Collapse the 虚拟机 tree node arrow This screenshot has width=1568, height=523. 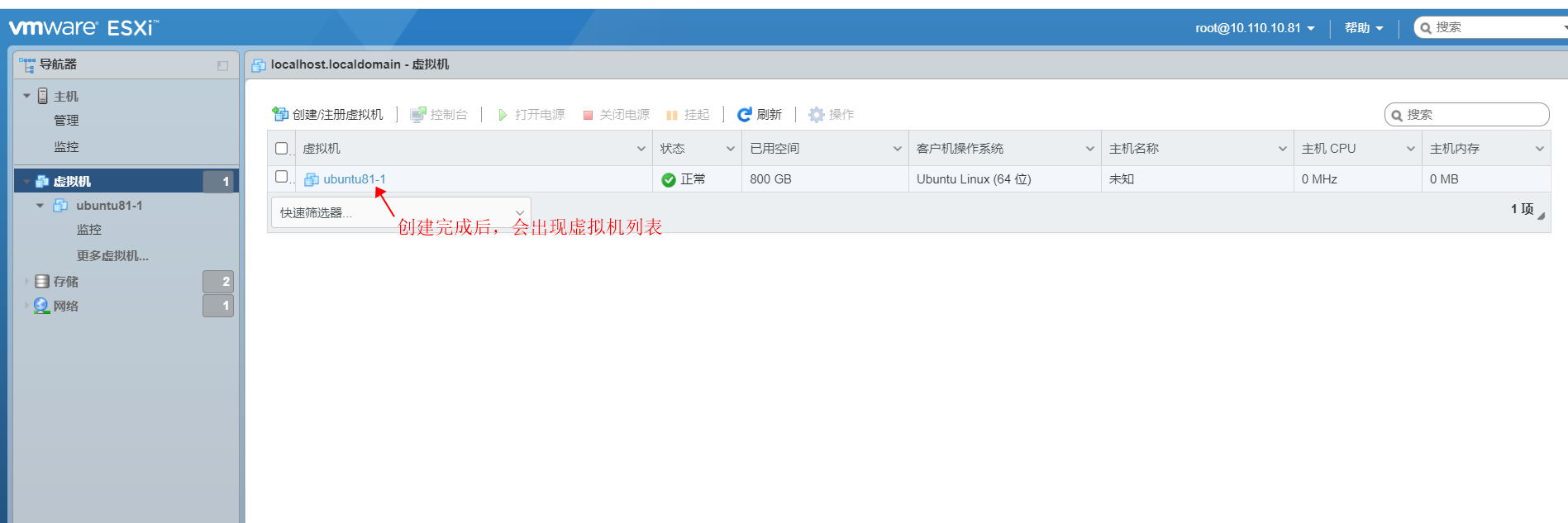(26, 181)
